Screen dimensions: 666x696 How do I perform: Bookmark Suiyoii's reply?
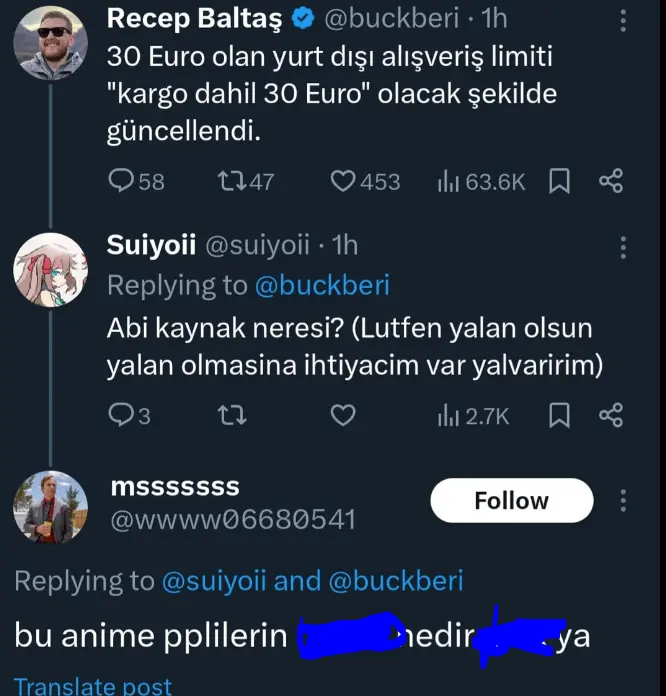(x=559, y=415)
